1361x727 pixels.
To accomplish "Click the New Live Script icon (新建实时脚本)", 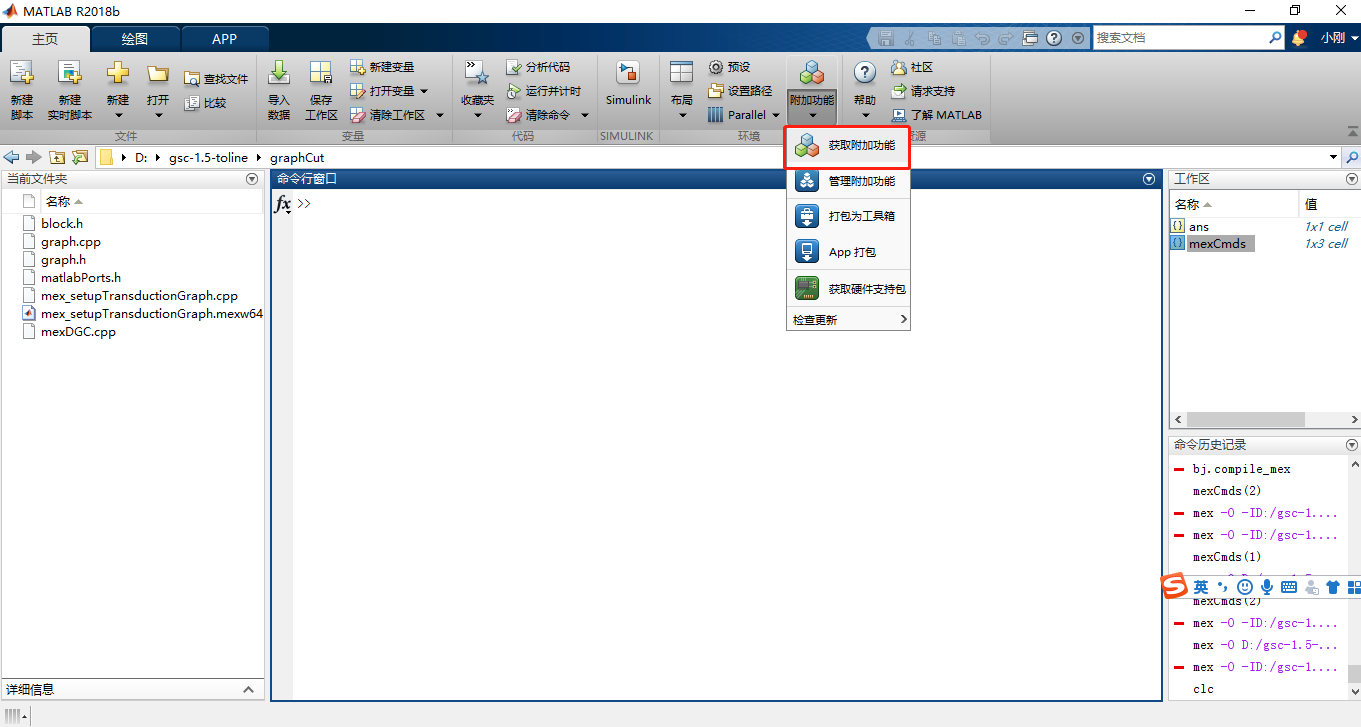I will coord(69,75).
